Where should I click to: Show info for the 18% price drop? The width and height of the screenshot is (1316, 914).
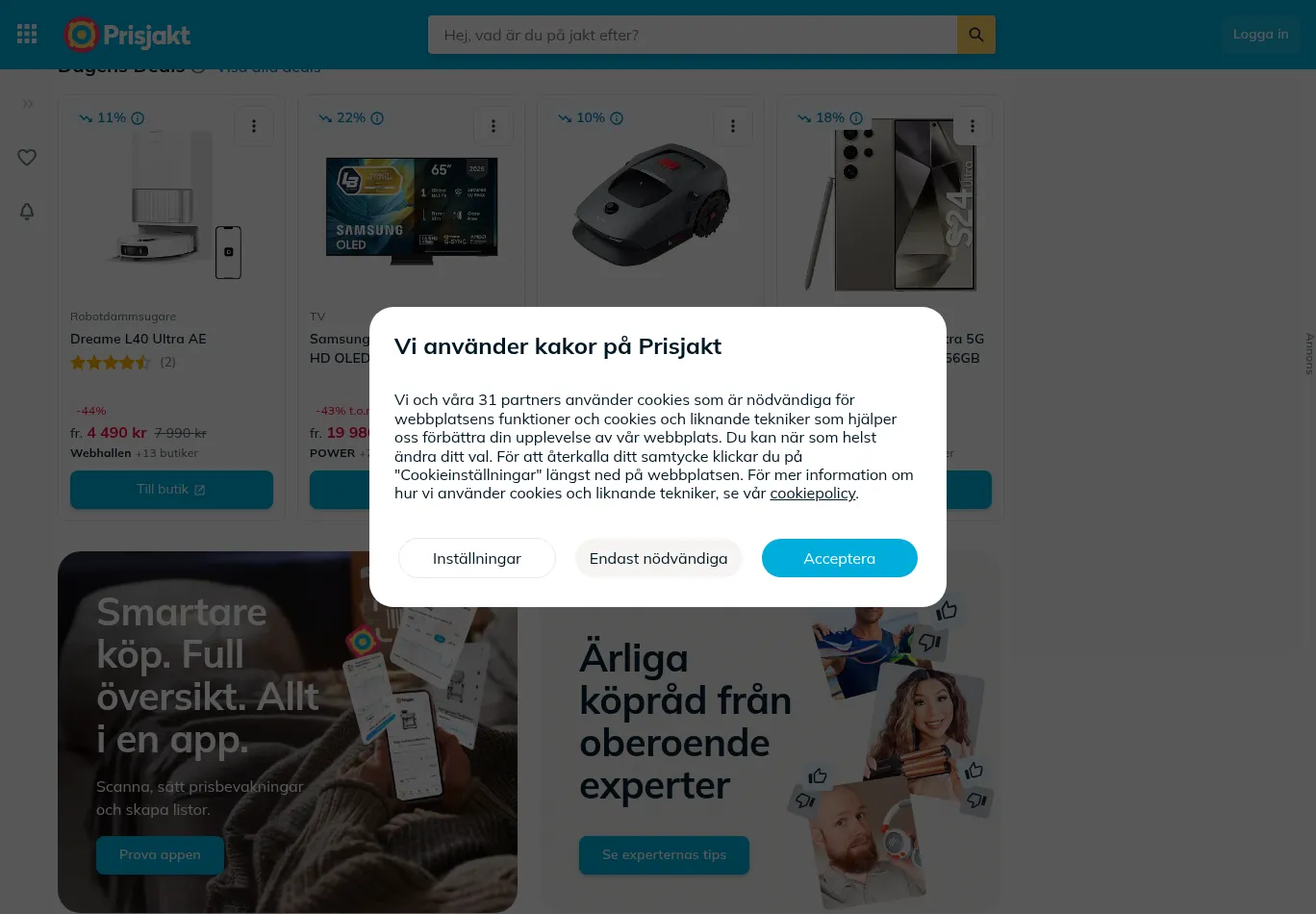click(856, 118)
